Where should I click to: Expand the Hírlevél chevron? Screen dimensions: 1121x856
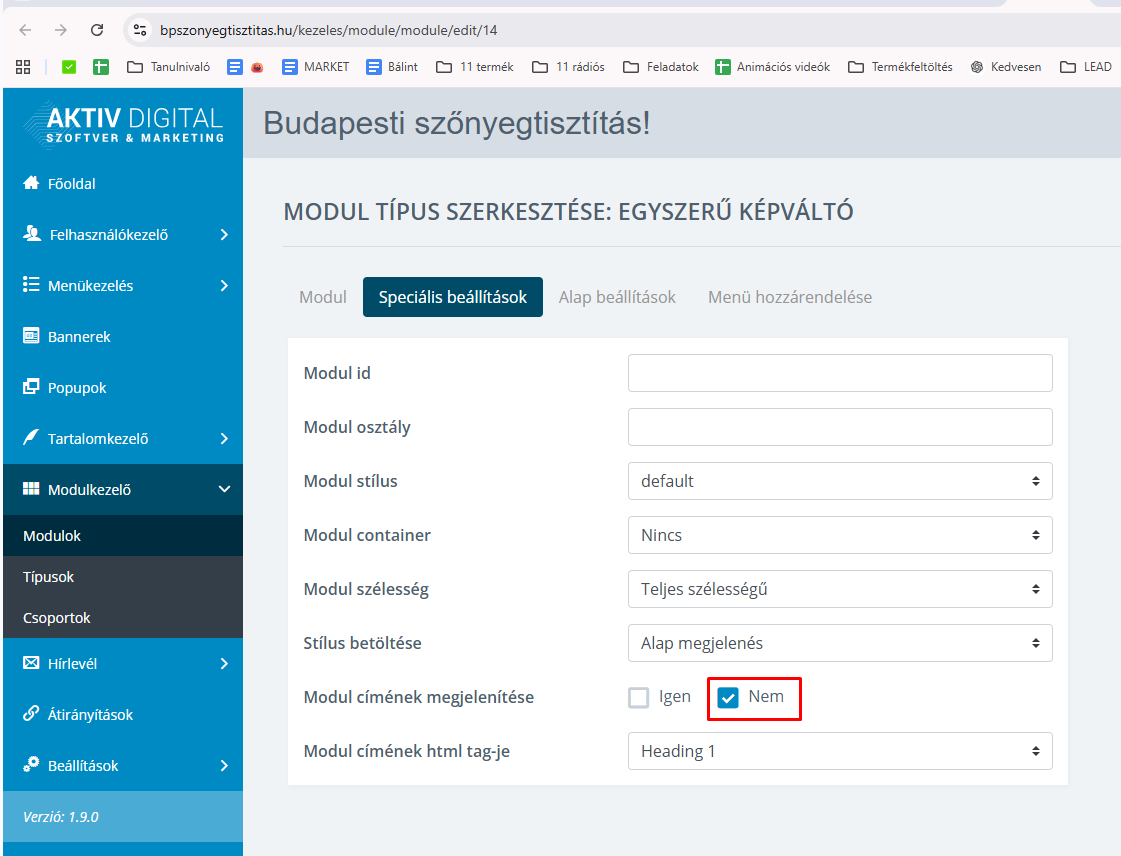point(224,664)
